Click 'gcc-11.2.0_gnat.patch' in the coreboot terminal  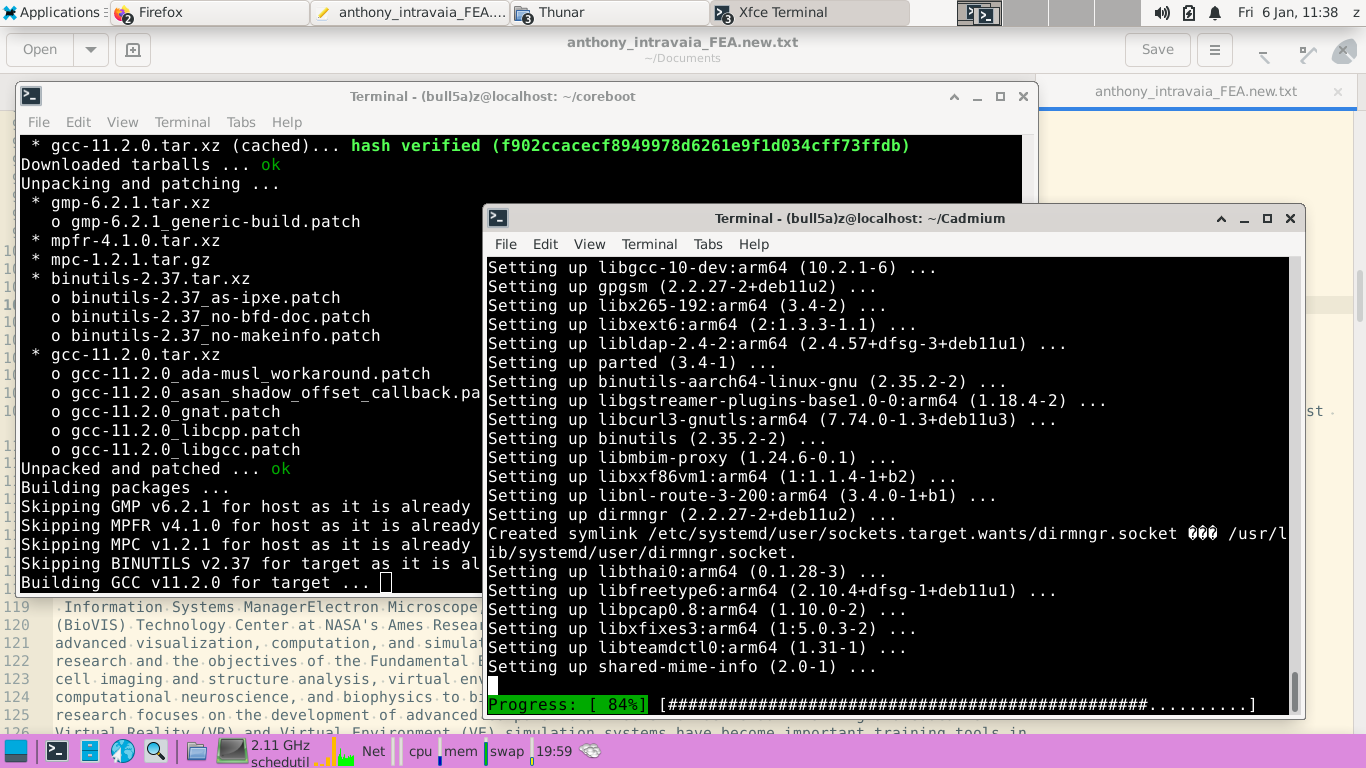(176, 412)
